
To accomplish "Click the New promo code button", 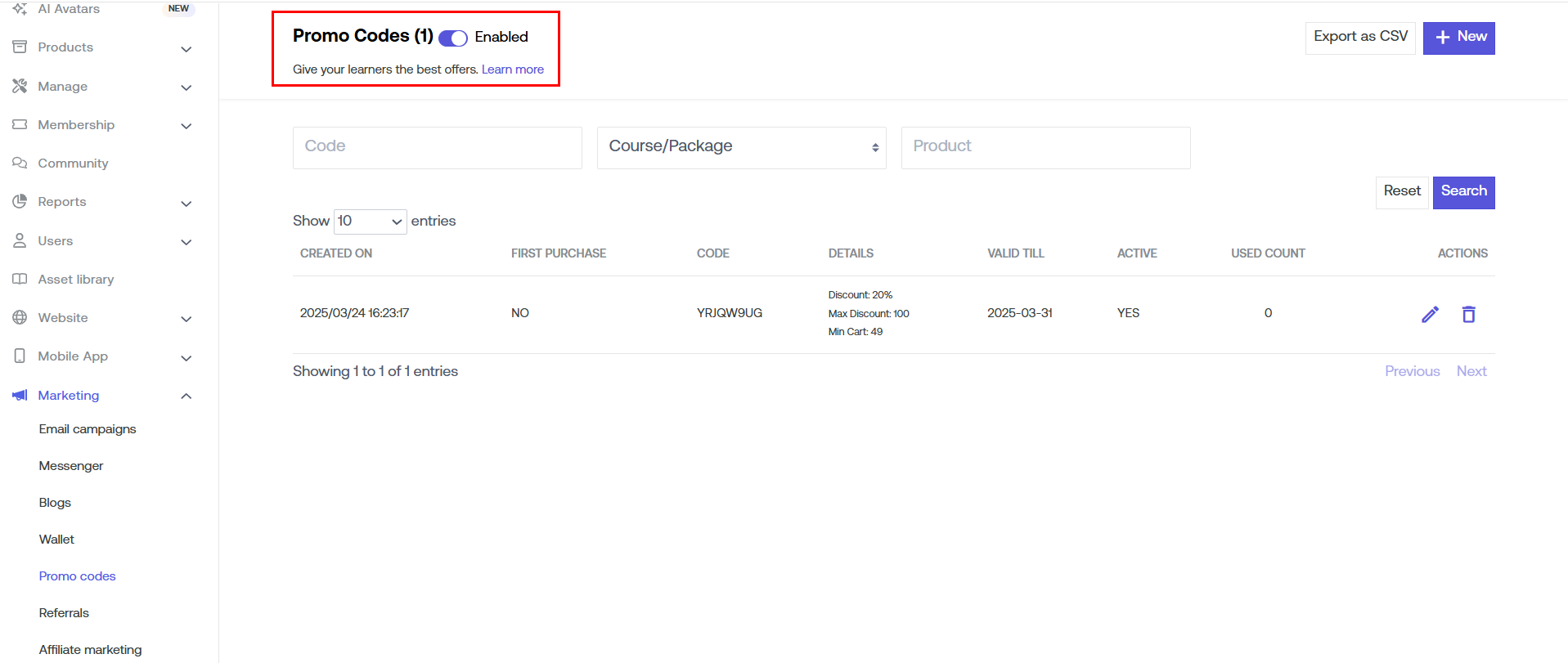I will coord(1458,38).
